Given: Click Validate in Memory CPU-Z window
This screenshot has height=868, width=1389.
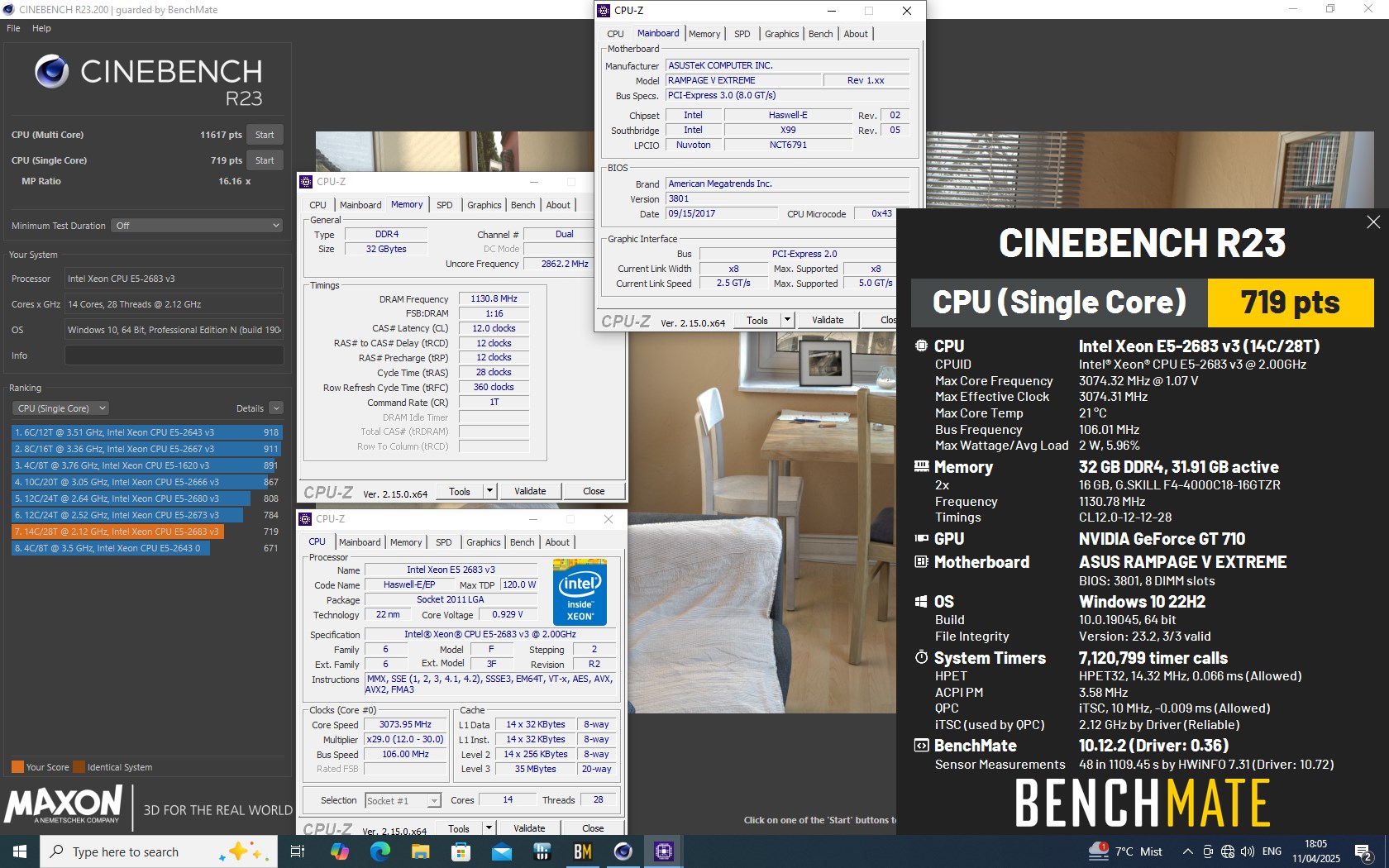Looking at the screenshot, I should point(530,491).
